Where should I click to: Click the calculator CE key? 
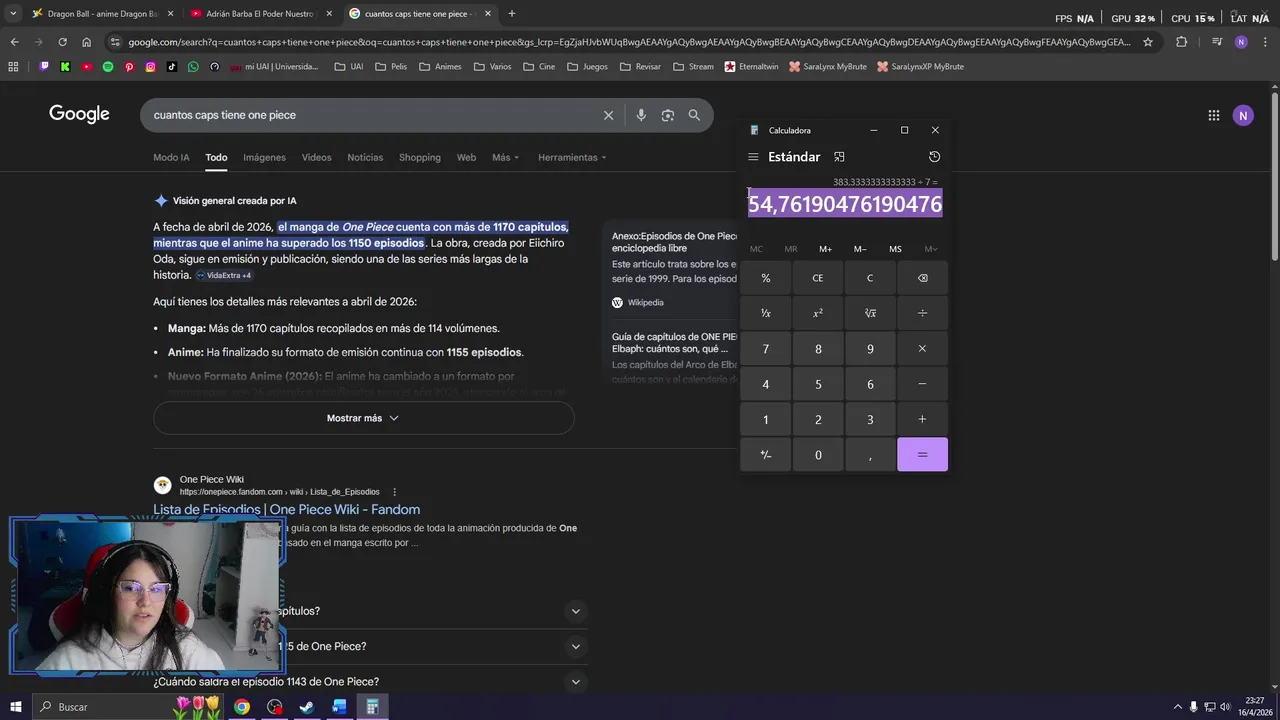(818, 278)
